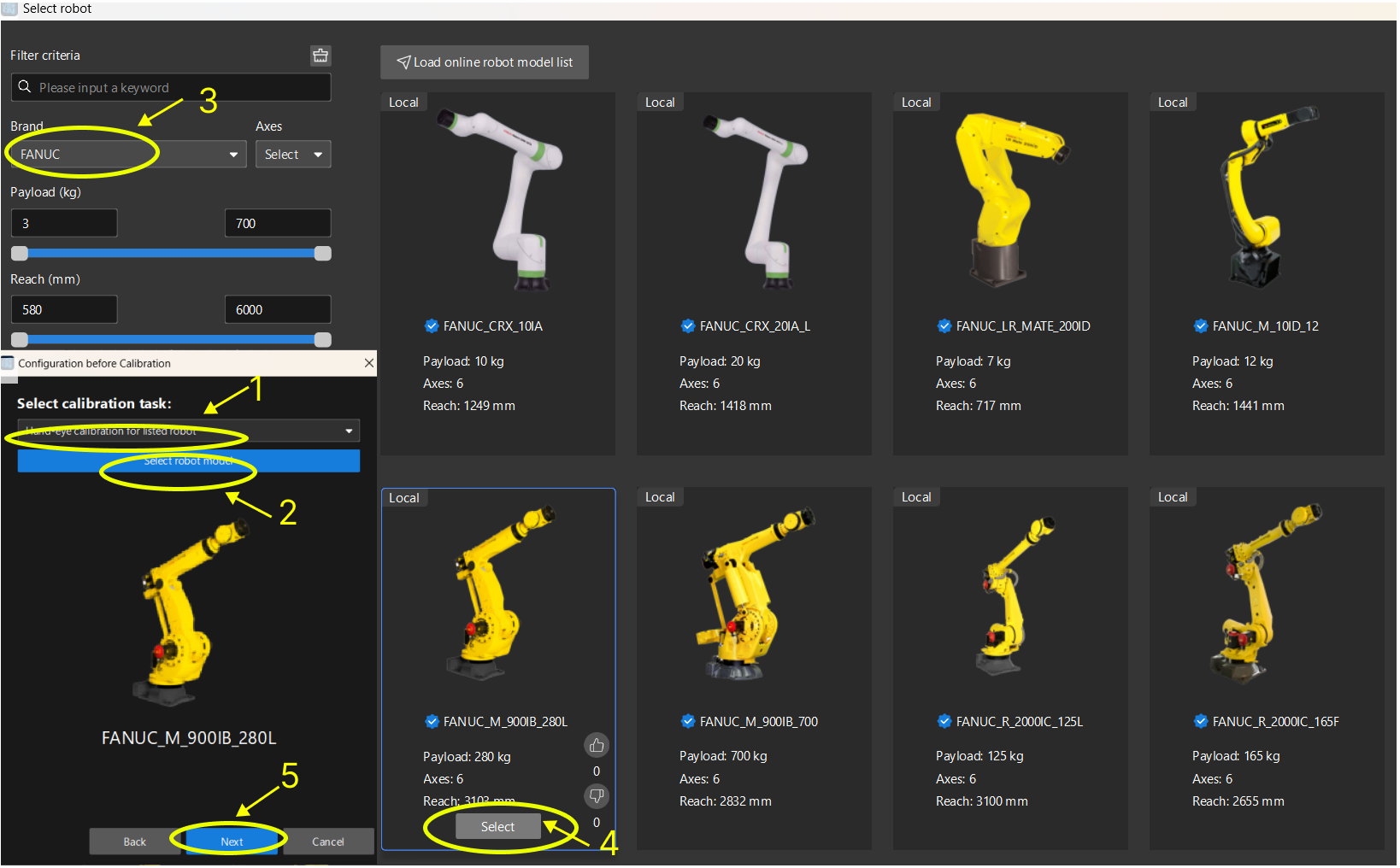The height and width of the screenshot is (868, 1400).
Task: Click the Back button
Action: pyautogui.click(x=134, y=842)
